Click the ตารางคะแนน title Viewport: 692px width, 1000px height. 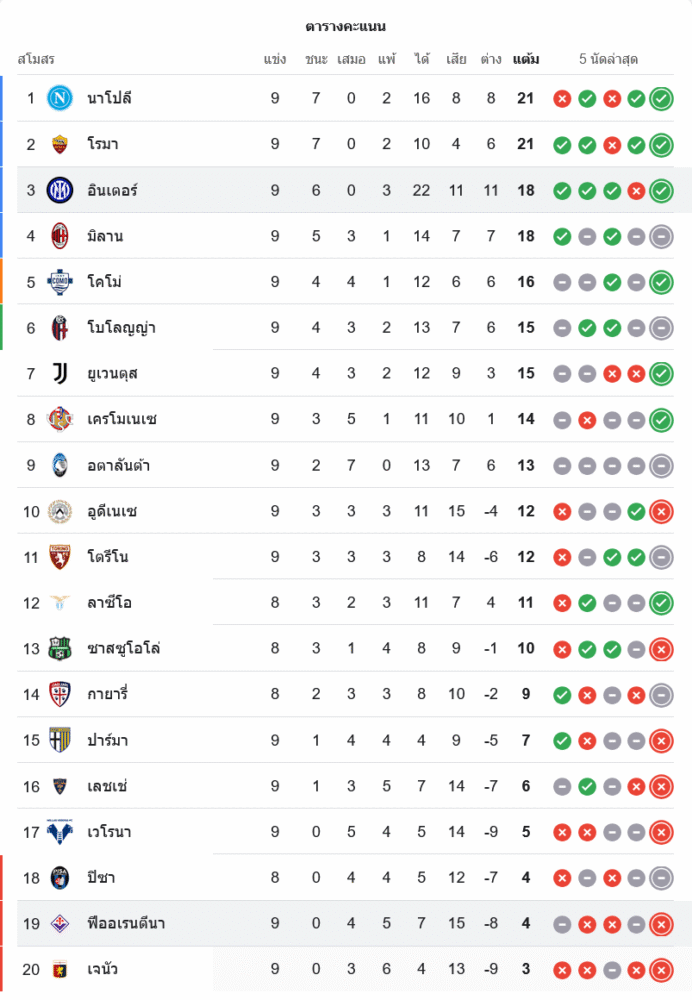(346, 26)
